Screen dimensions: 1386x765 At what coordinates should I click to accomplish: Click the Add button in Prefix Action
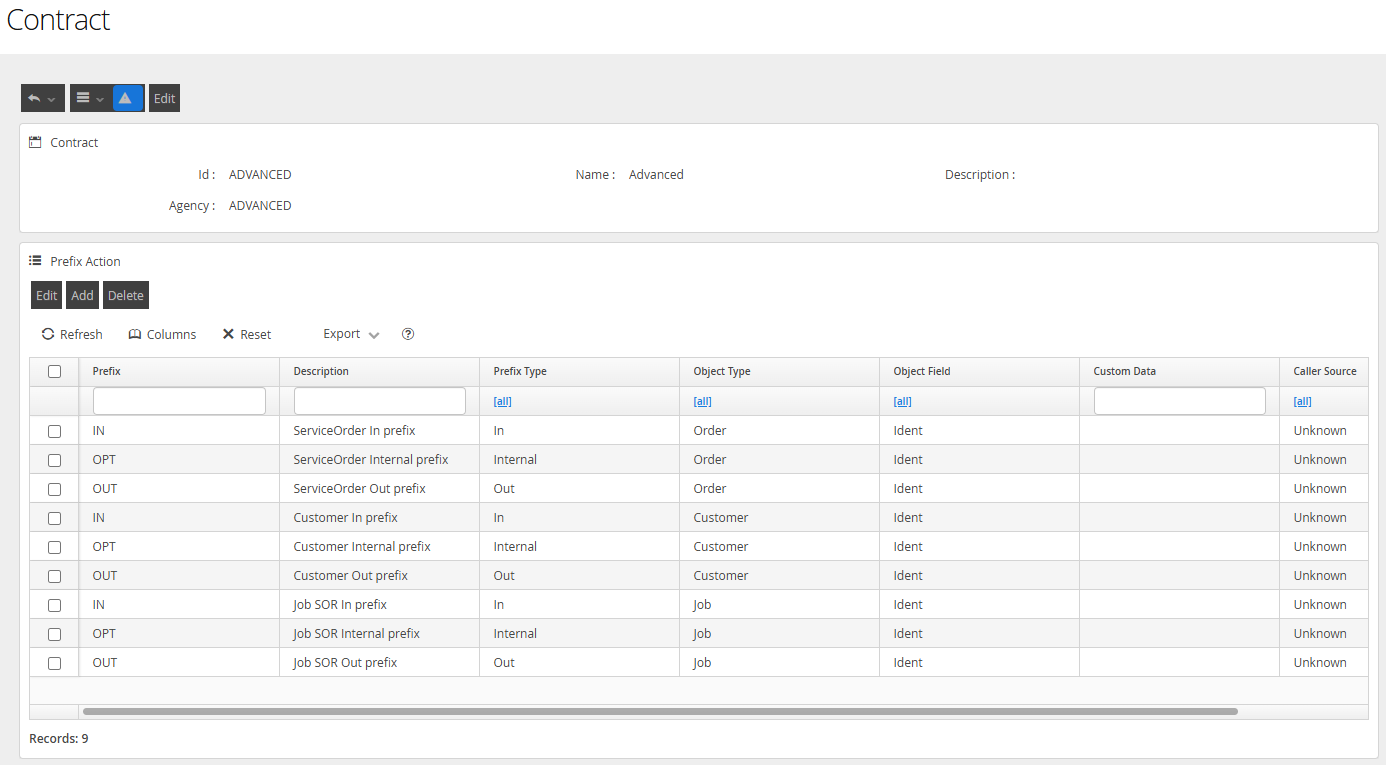click(83, 295)
